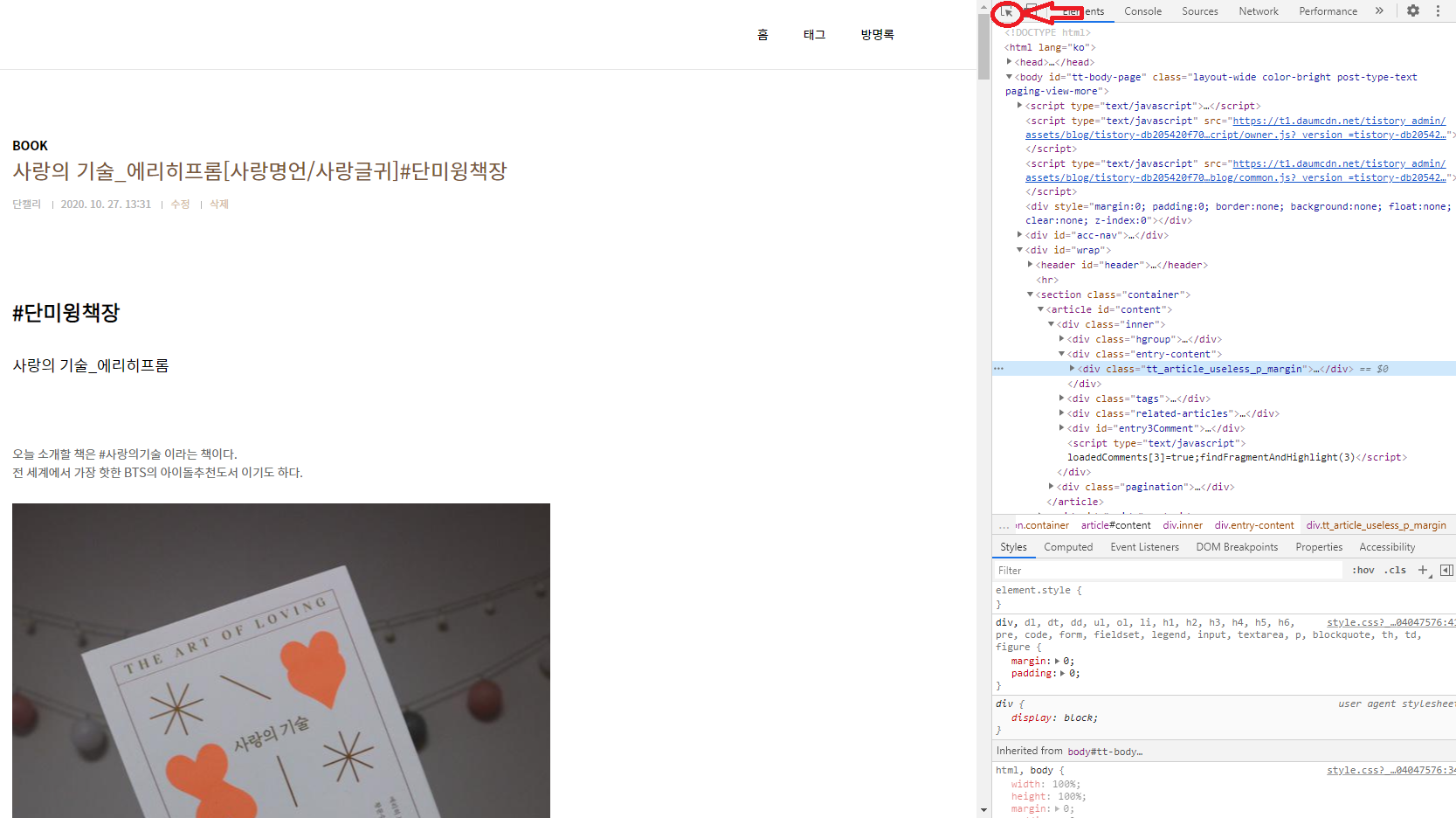Go to 홈 in blog navigation
Viewport: 1456px width, 818px height.
(763, 35)
